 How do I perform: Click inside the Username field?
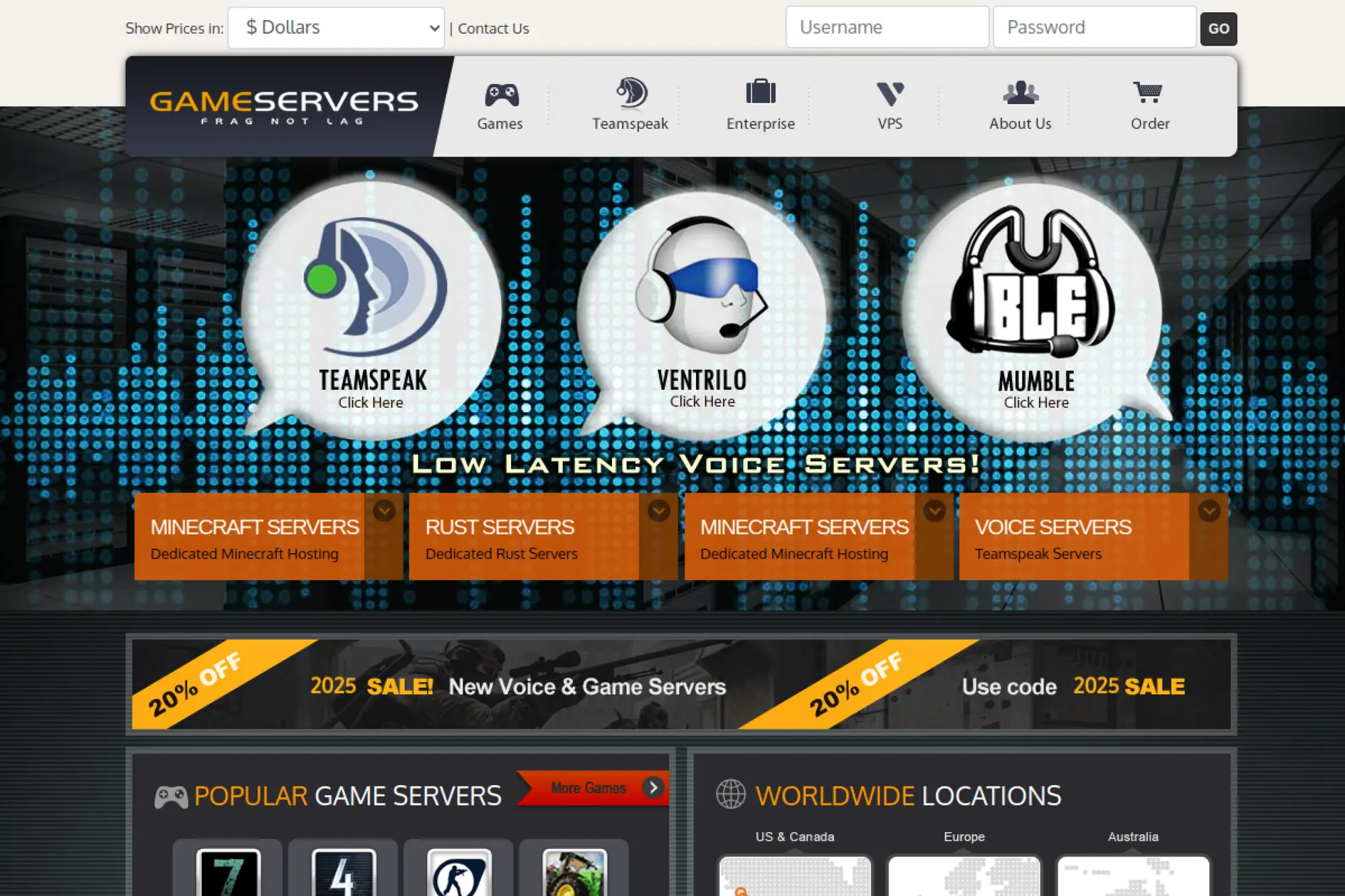(886, 27)
